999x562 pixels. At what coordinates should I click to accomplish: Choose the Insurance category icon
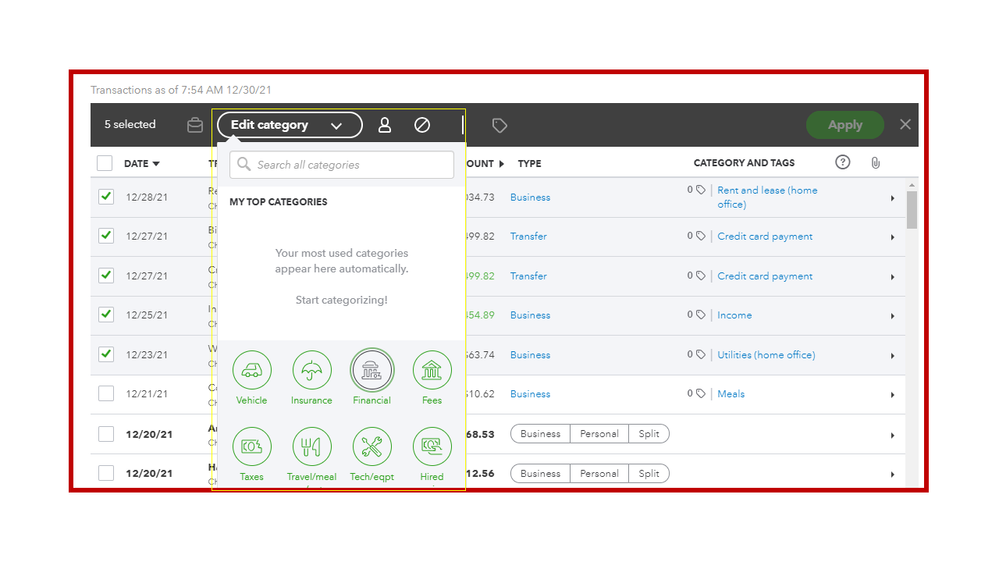coord(312,370)
